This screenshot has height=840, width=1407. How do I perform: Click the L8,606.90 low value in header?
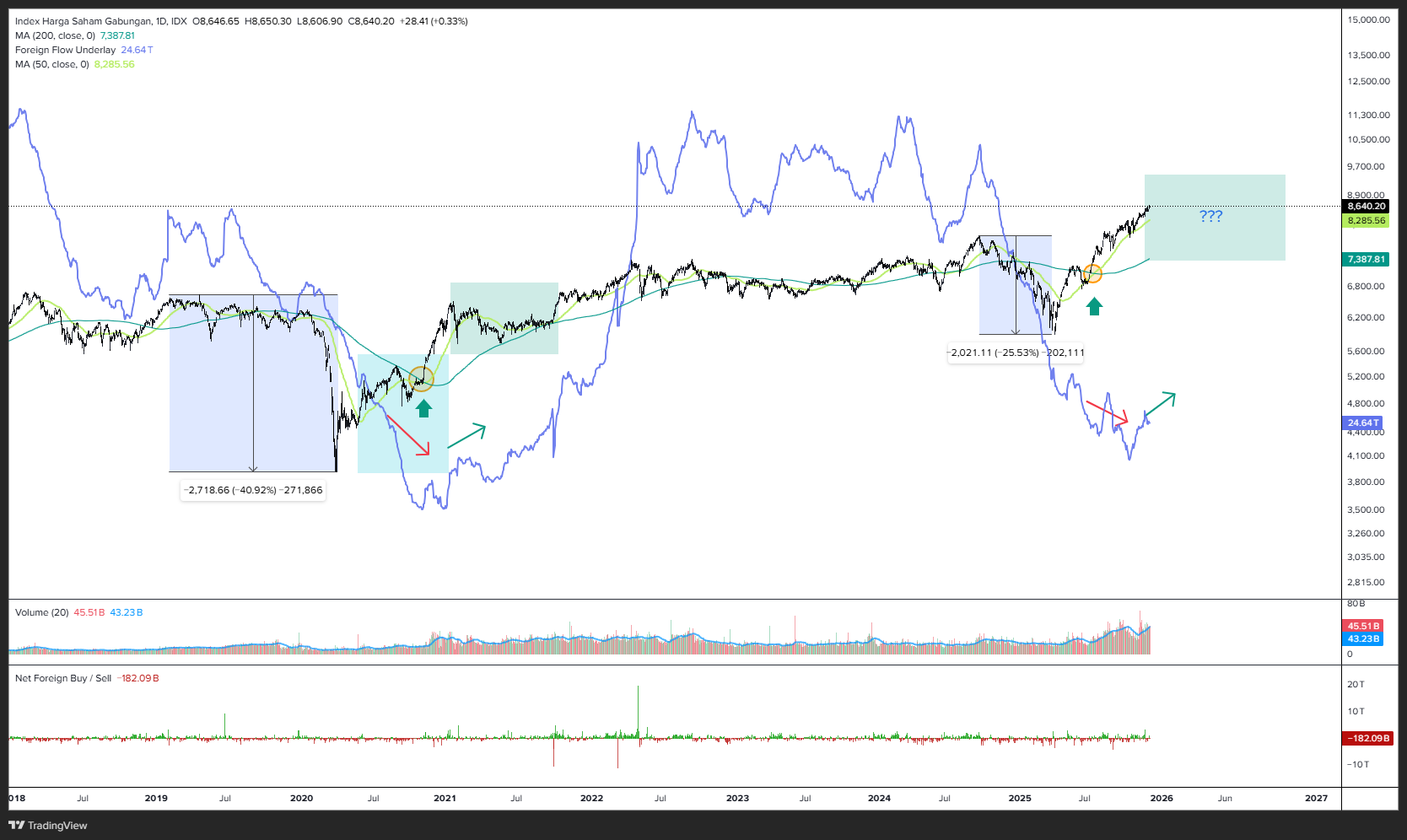pos(320,21)
